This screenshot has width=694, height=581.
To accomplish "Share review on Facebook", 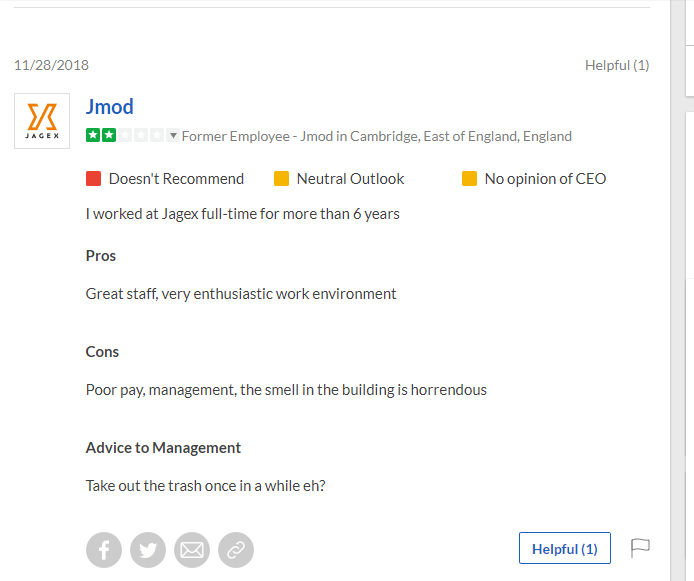I will pos(104,549).
